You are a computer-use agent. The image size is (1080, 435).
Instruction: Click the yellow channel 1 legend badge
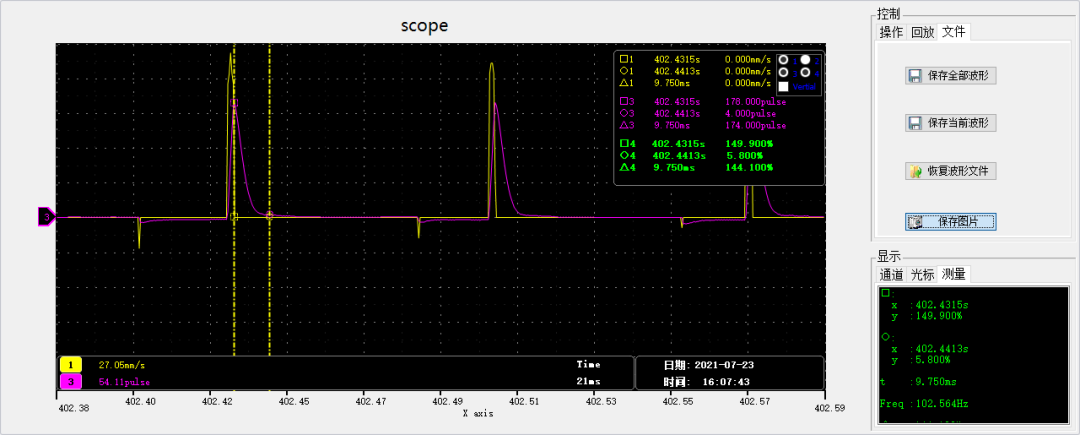tap(73, 365)
